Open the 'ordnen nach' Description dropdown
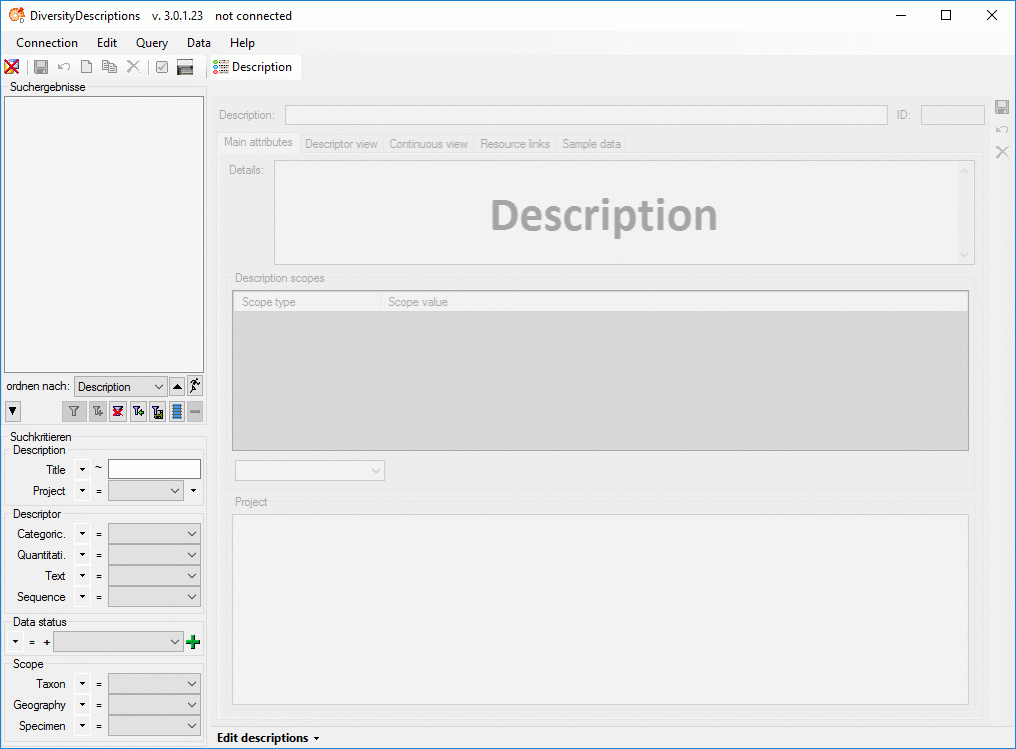 pos(121,387)
